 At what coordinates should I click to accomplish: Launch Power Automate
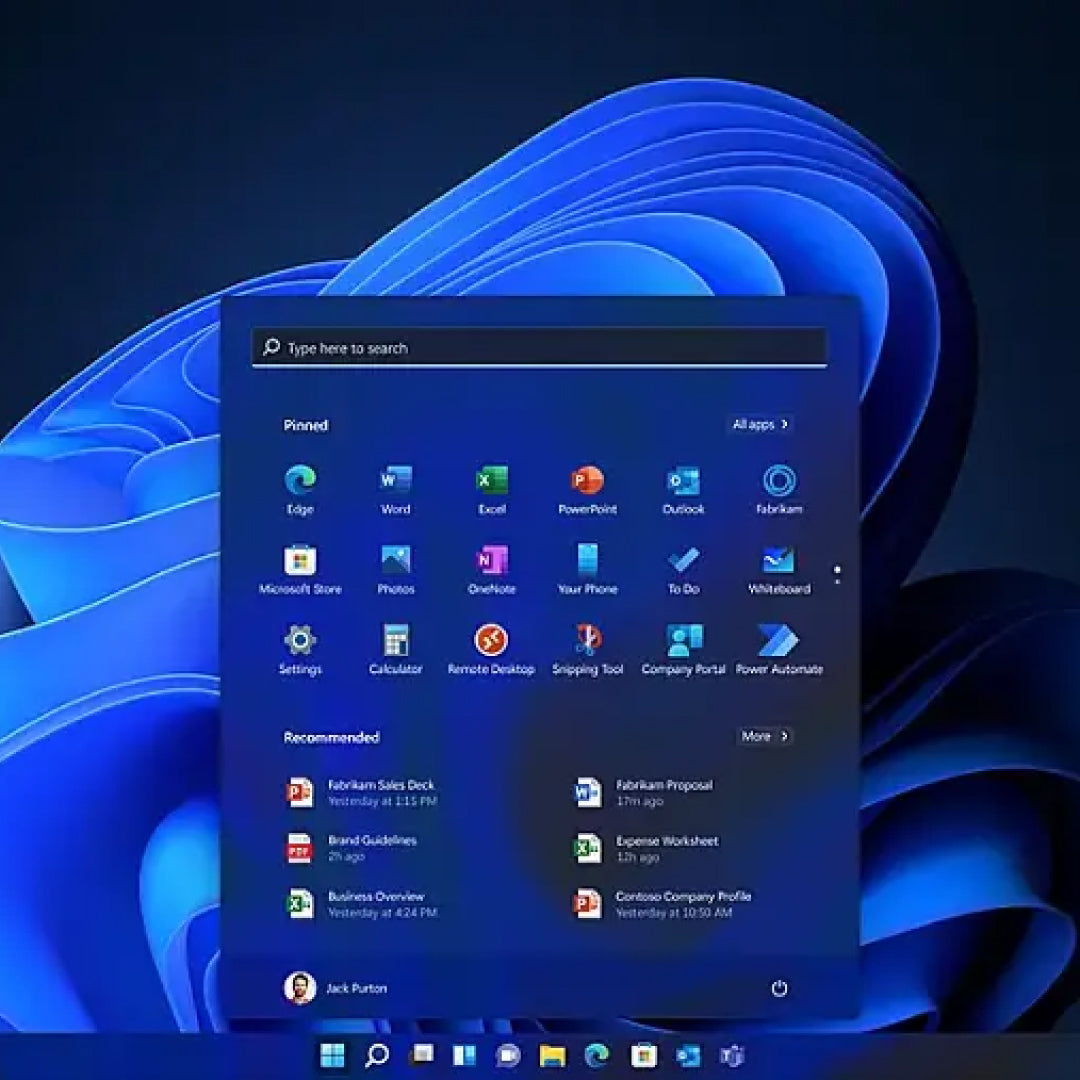(778, 643)
